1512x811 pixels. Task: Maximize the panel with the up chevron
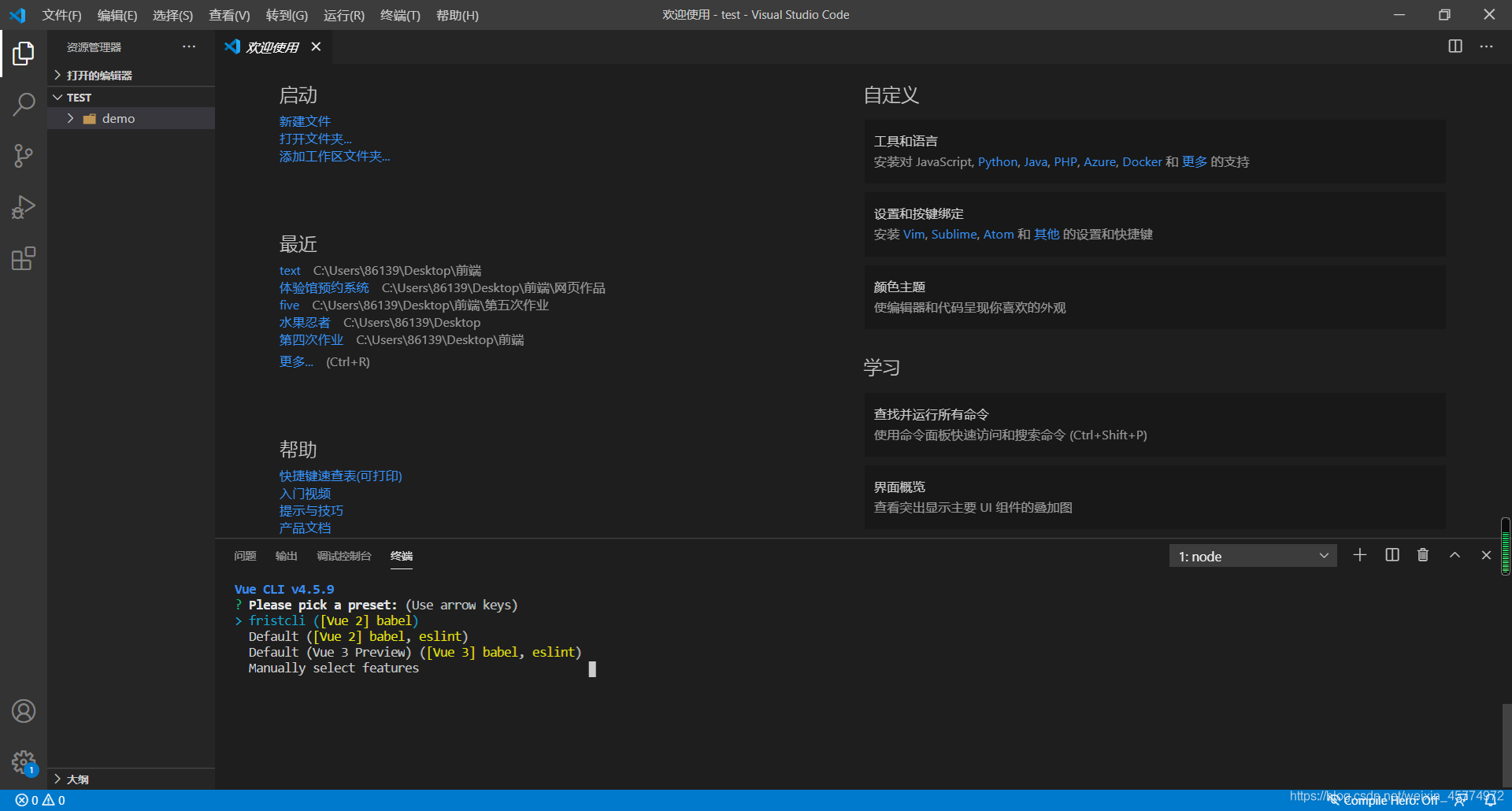pos(1455,555)
